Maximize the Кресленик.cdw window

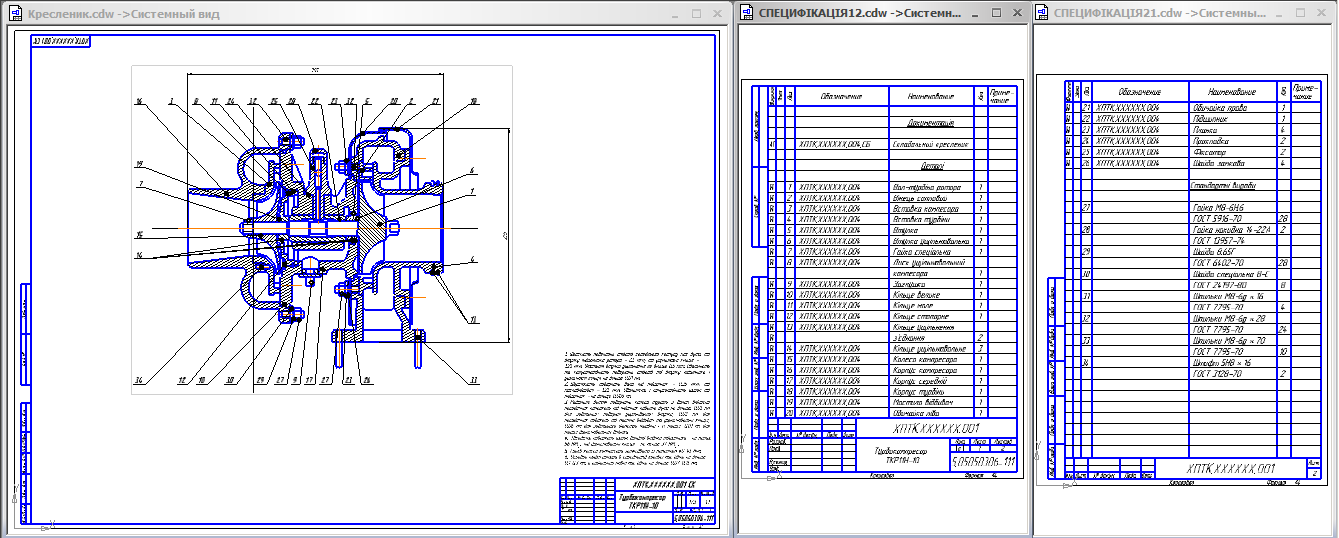click(696, 14)
